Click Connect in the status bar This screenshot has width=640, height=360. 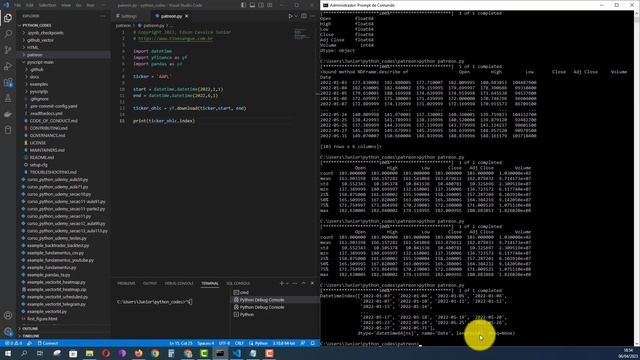tap(48, 343)
